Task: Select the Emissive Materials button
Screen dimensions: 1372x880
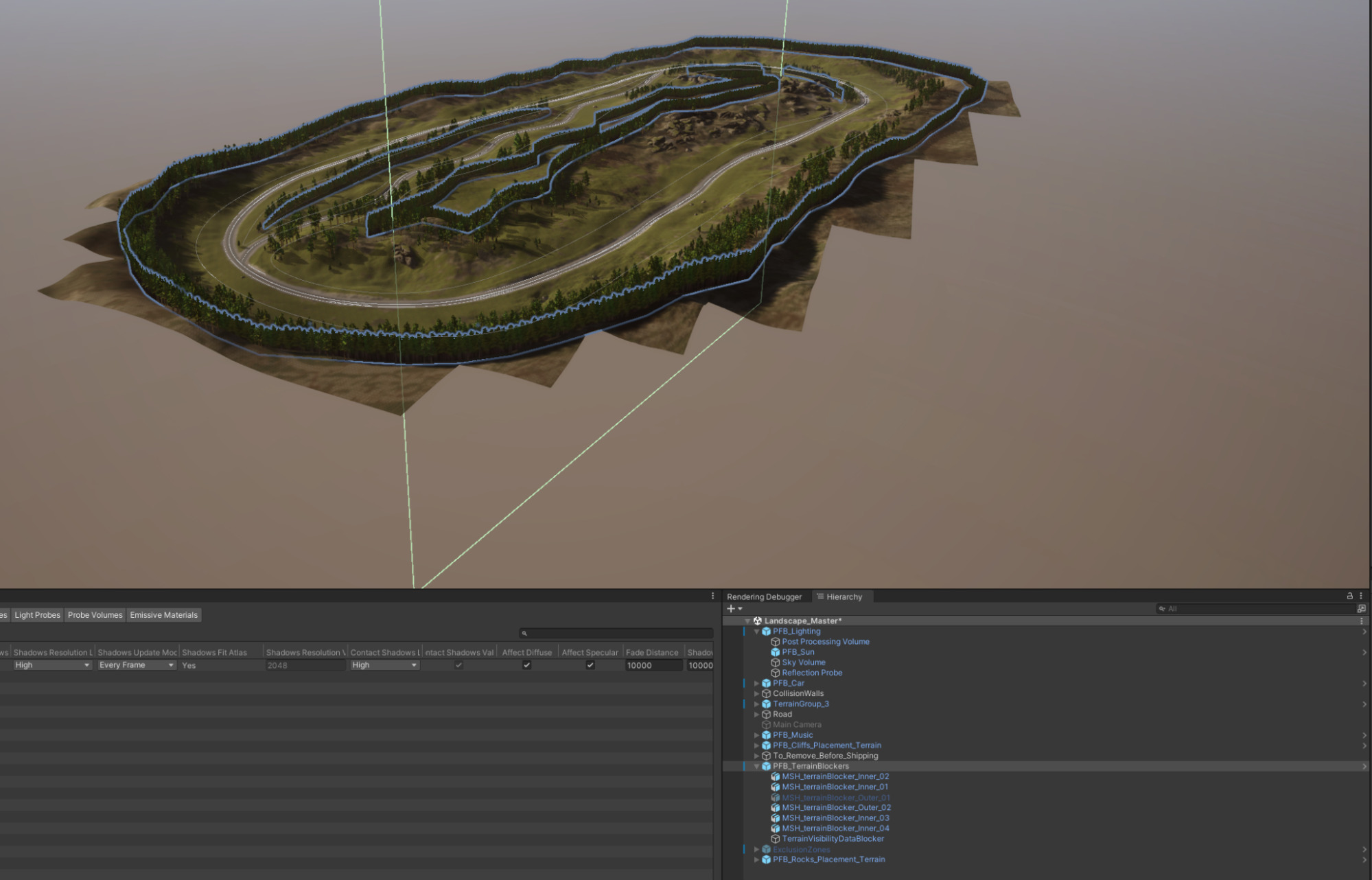Action: pyautogui.click(x=163, y=615)
